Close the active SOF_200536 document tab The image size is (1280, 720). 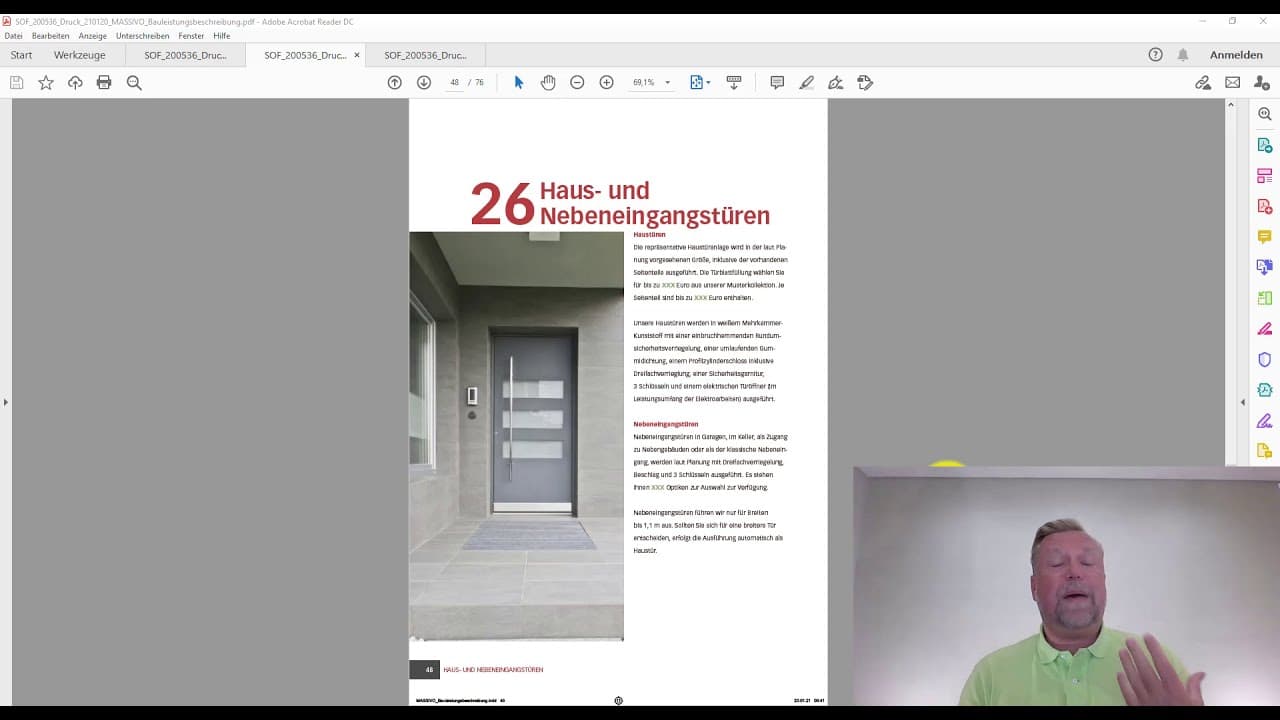pyautogui.click(x=357, y=55)
